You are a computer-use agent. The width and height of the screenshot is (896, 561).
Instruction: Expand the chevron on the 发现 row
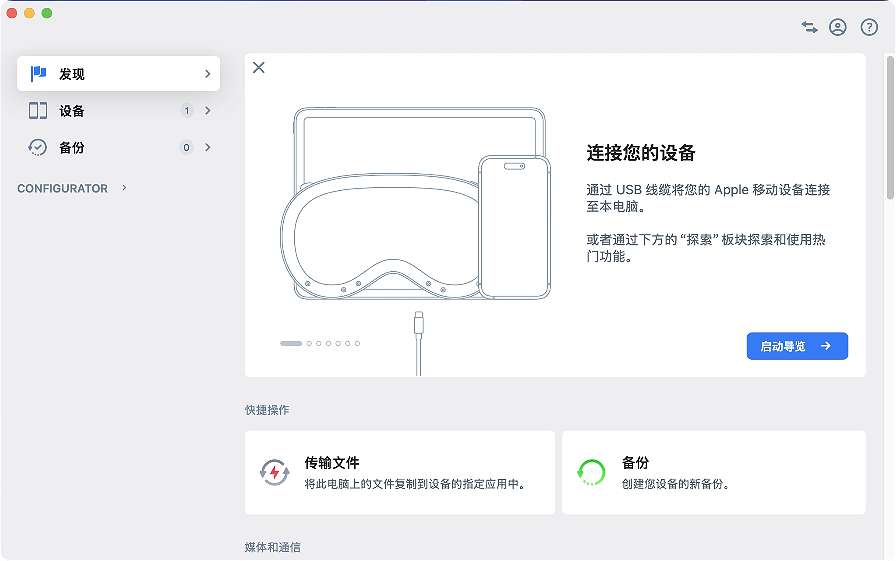(x=207, y=74)
